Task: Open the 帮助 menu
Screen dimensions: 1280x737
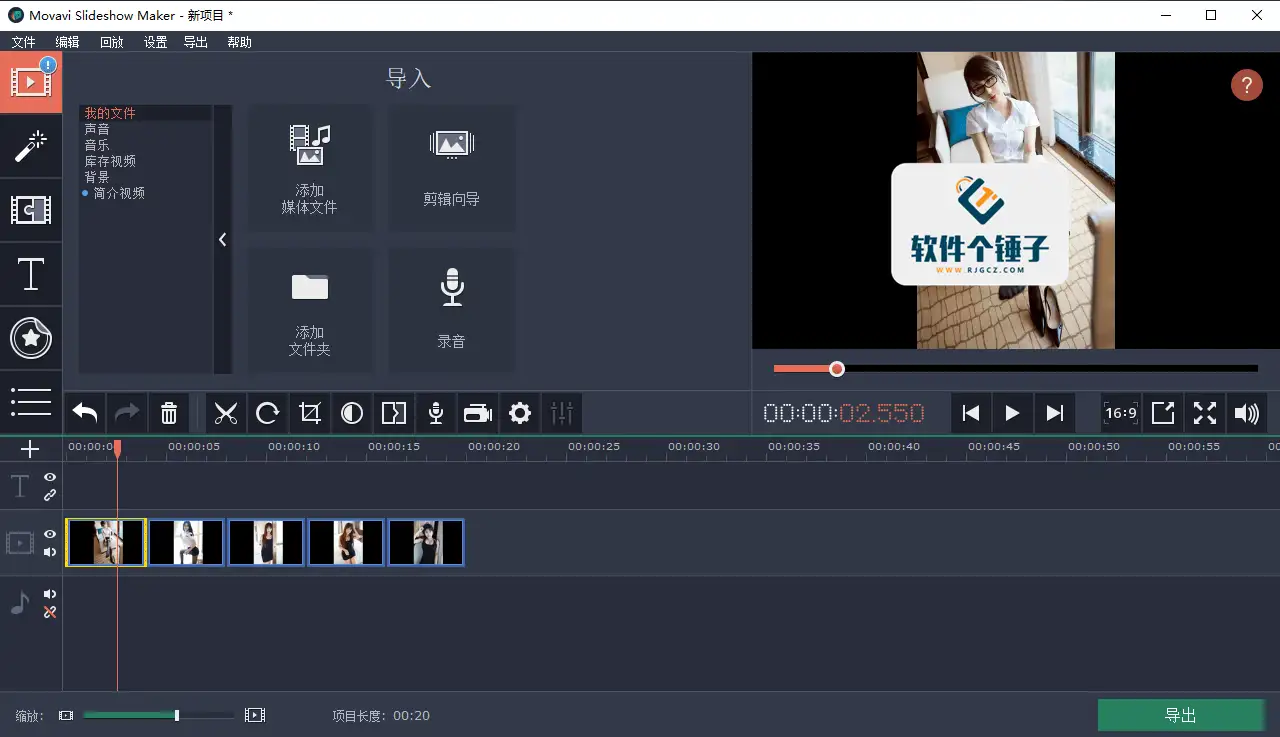Action: click(x=240, y=42)
